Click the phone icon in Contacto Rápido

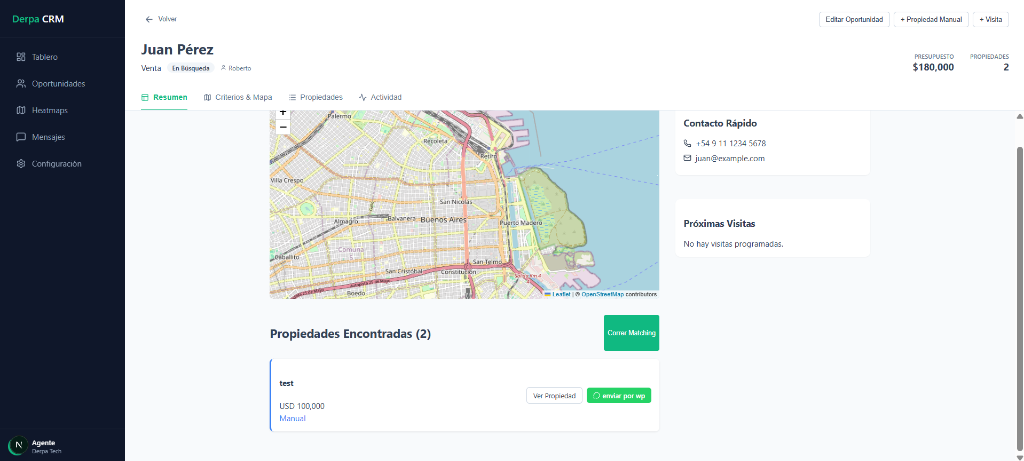[x=688, y=143]
